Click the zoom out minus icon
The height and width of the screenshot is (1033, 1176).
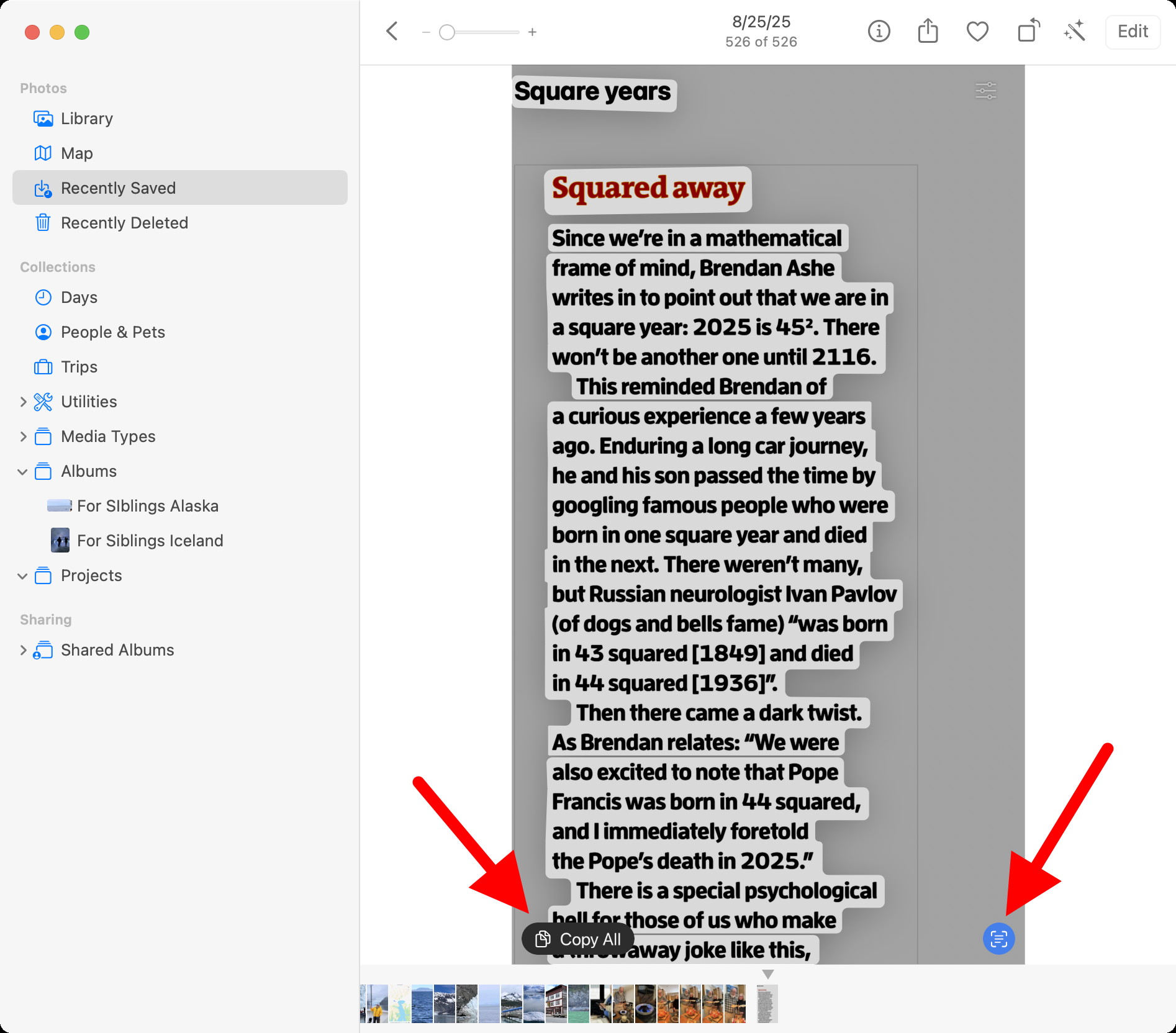pyautogui.click(x=426, y=32)
